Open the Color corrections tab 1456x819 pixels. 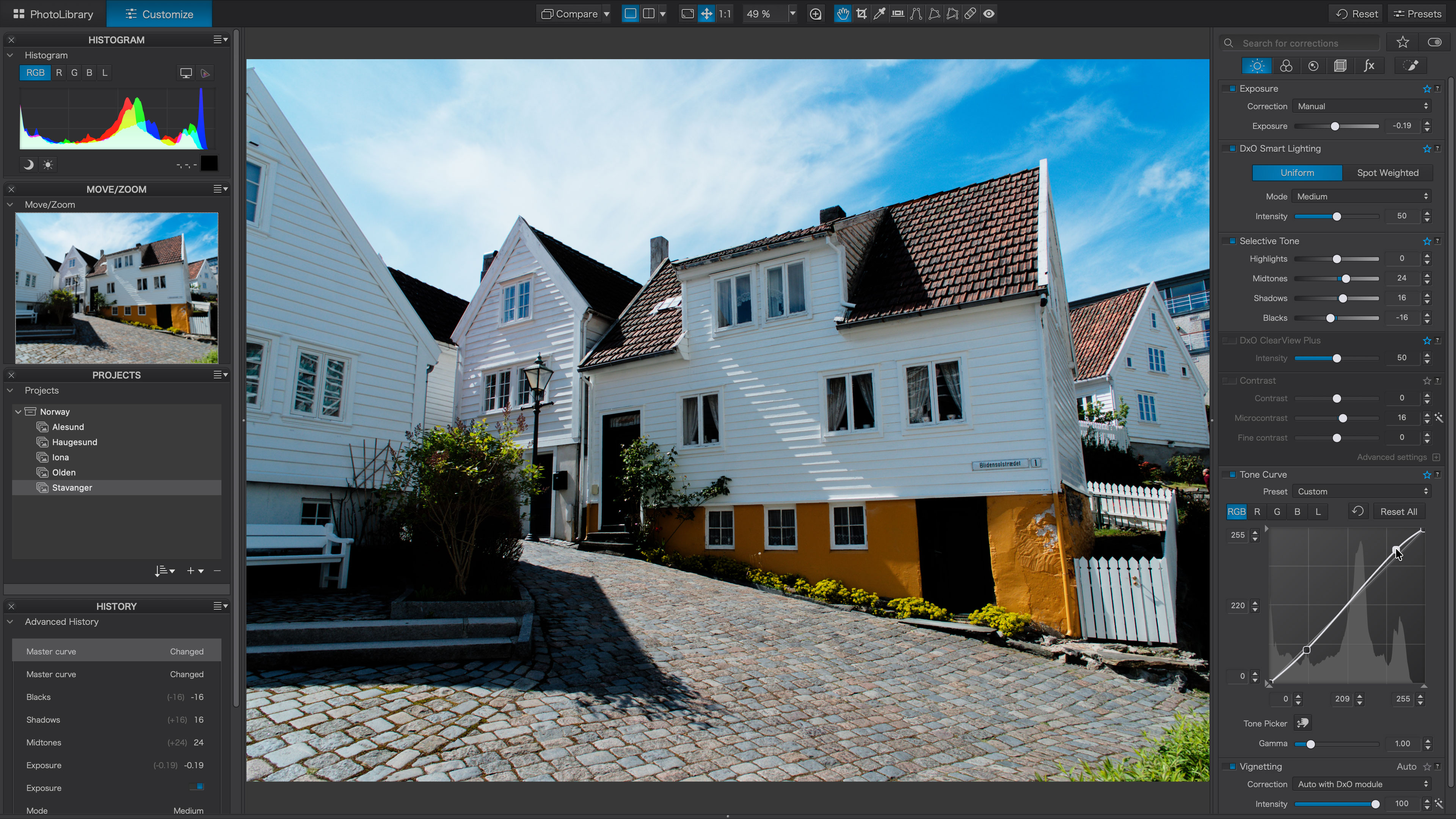pos(1286,66)
